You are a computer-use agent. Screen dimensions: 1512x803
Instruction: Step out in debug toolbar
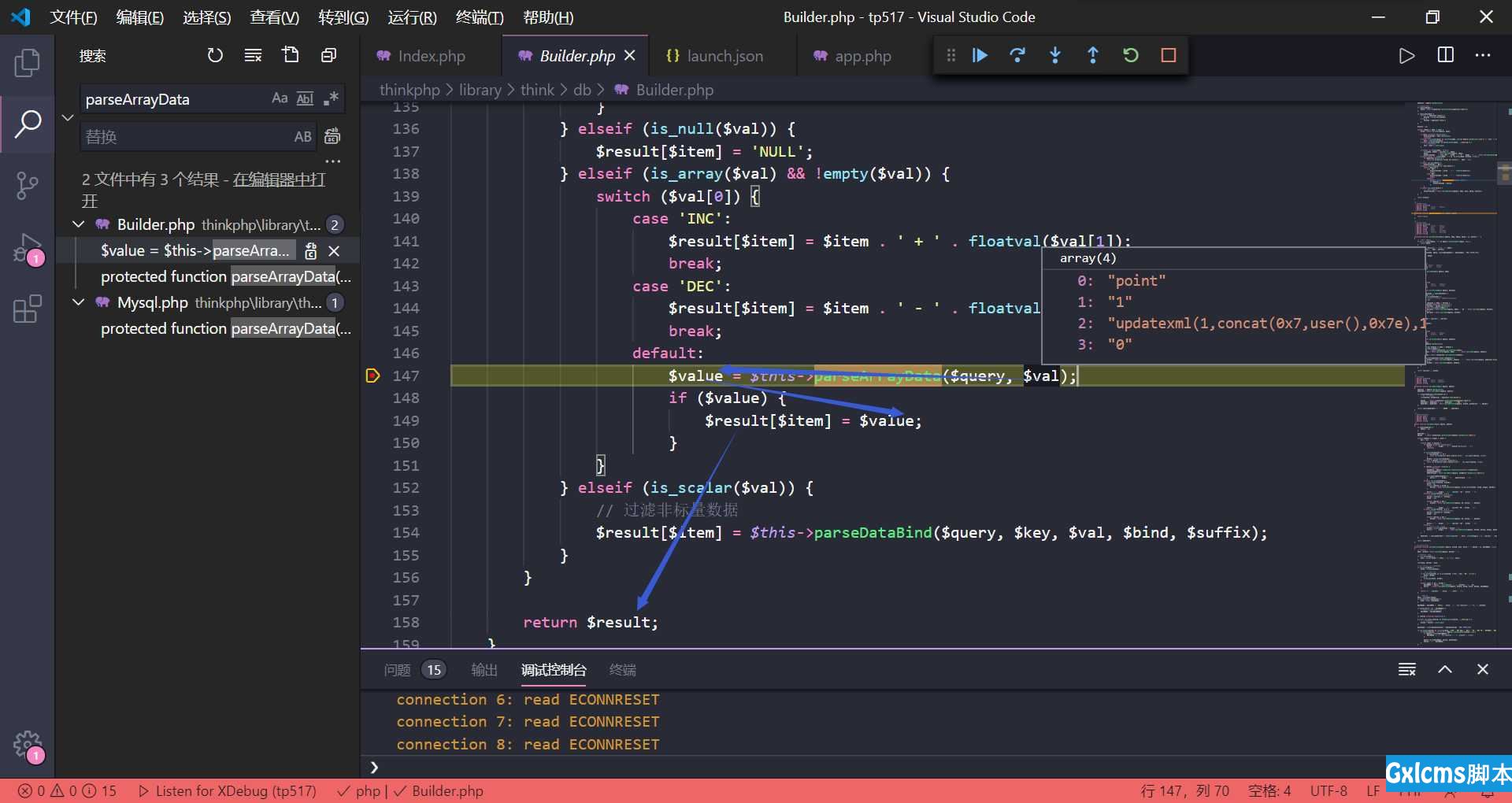tap(1093, 55)
